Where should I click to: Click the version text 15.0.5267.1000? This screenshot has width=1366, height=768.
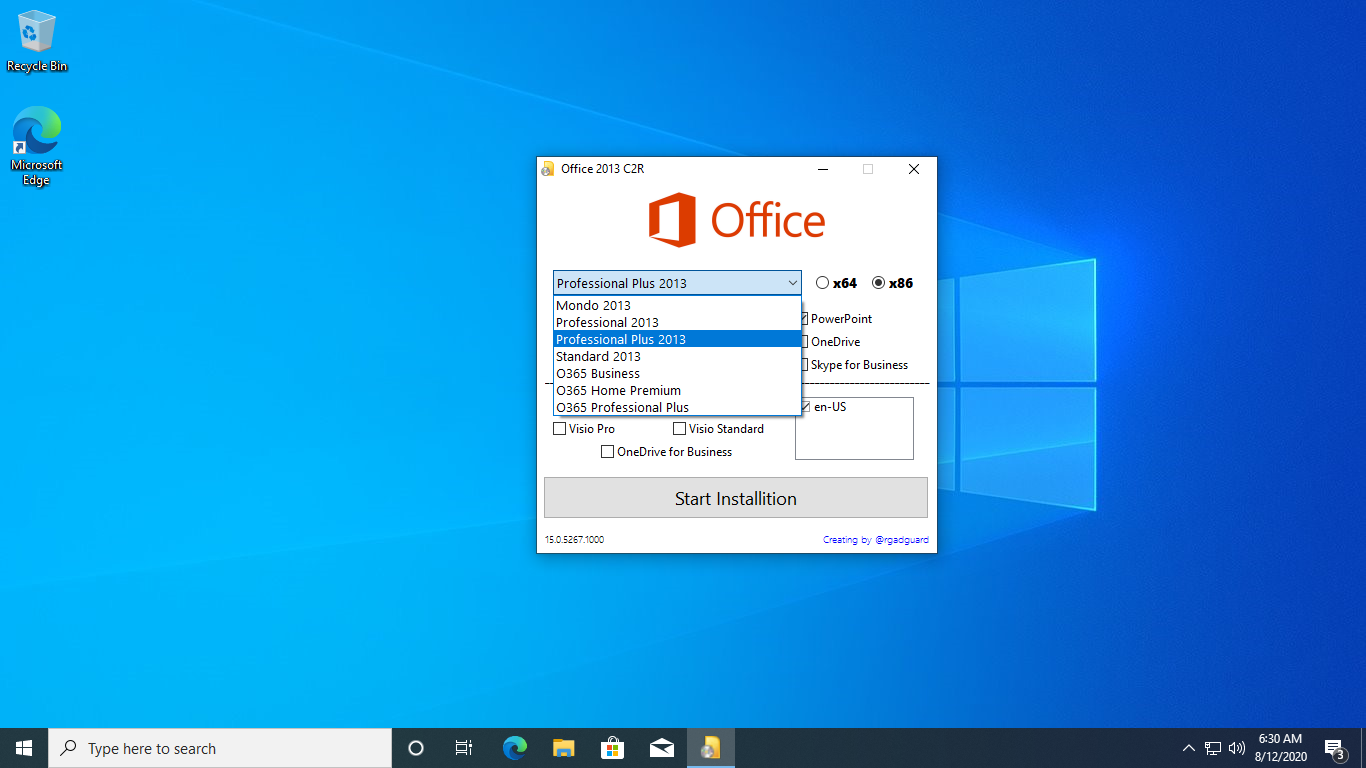[574, 540]
